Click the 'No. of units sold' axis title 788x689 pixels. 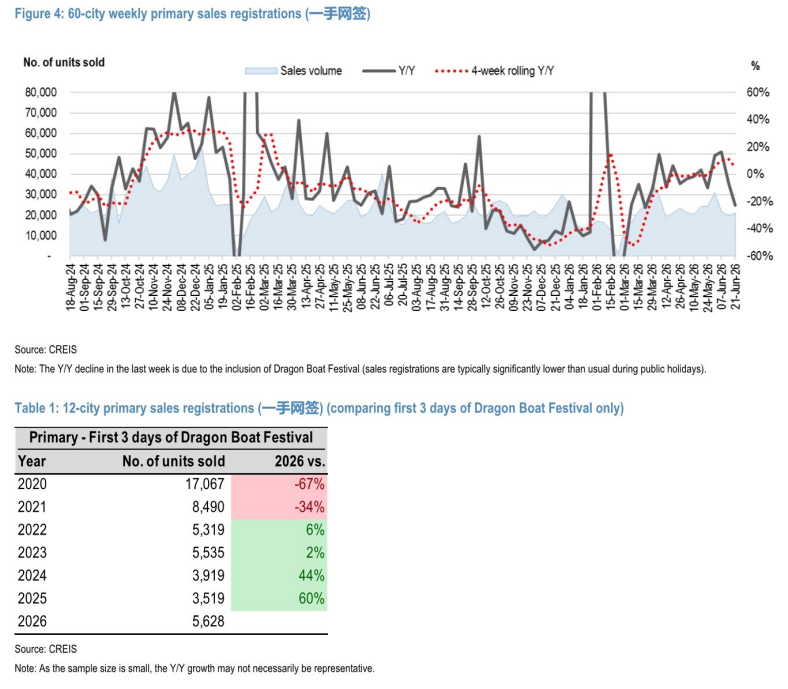(64, 62)
